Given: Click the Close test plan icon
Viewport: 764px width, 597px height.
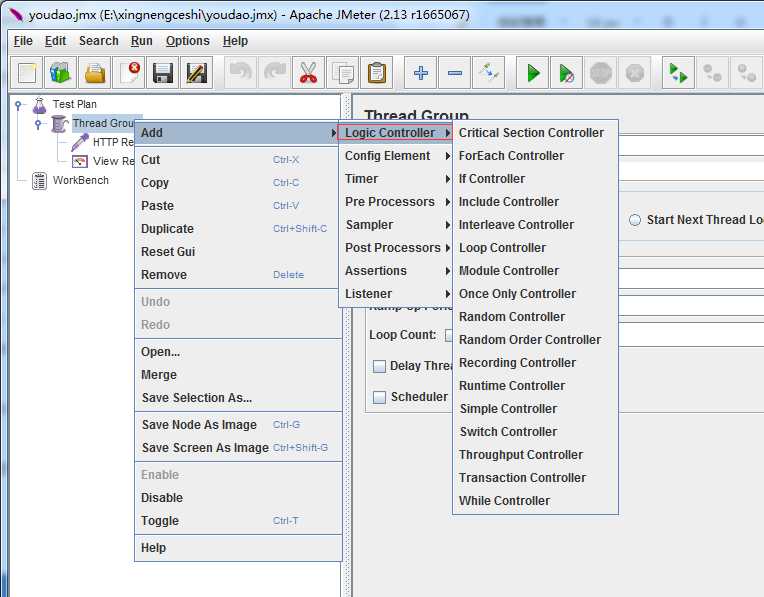Looking at the screenshot, I should pyautogui.click(x=129, y=73).
